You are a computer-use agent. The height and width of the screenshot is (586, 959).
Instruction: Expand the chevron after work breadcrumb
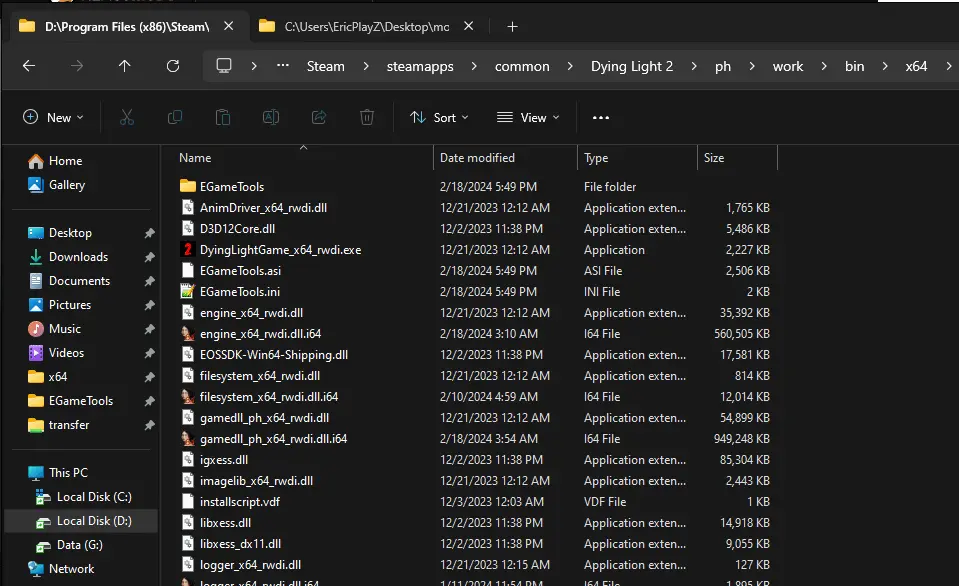(824, 66)
